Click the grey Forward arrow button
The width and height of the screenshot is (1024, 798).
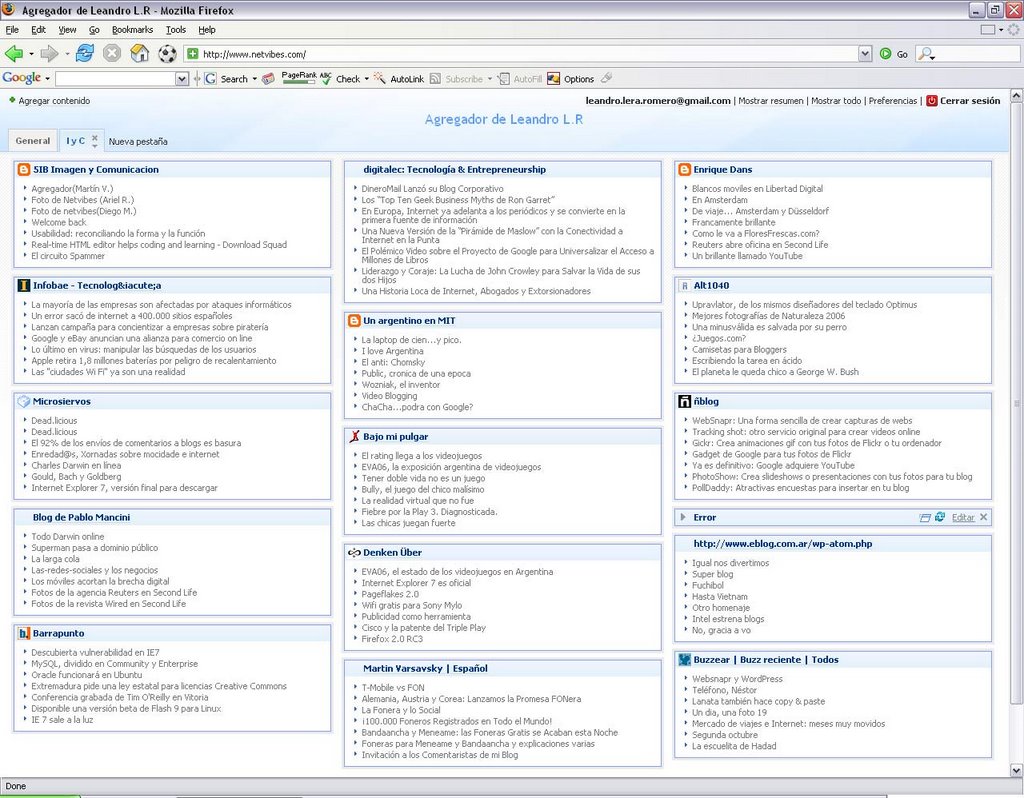pyautogui.click(x=49, y=54)
